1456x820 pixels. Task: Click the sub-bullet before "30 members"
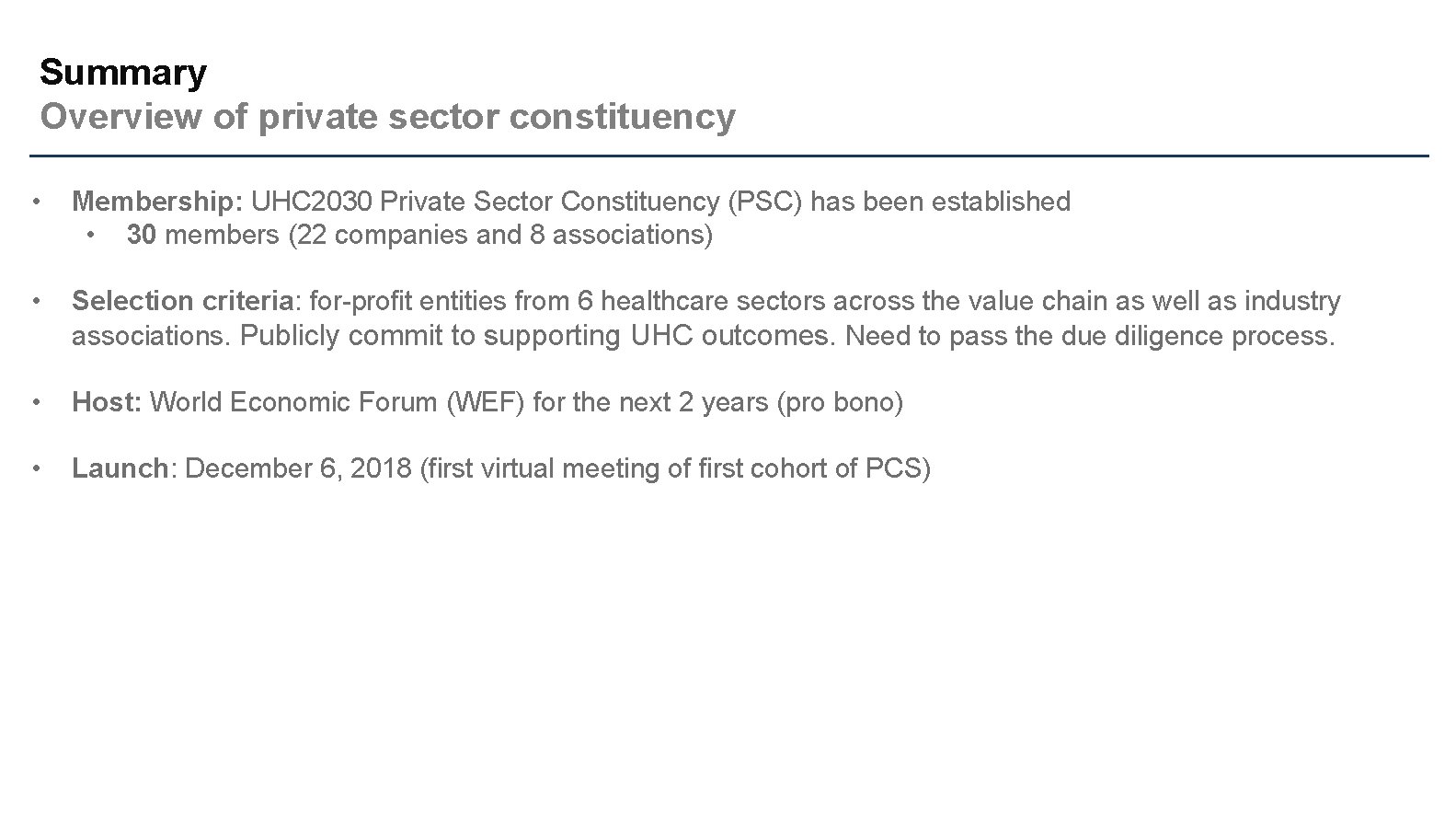coord(90,236)
